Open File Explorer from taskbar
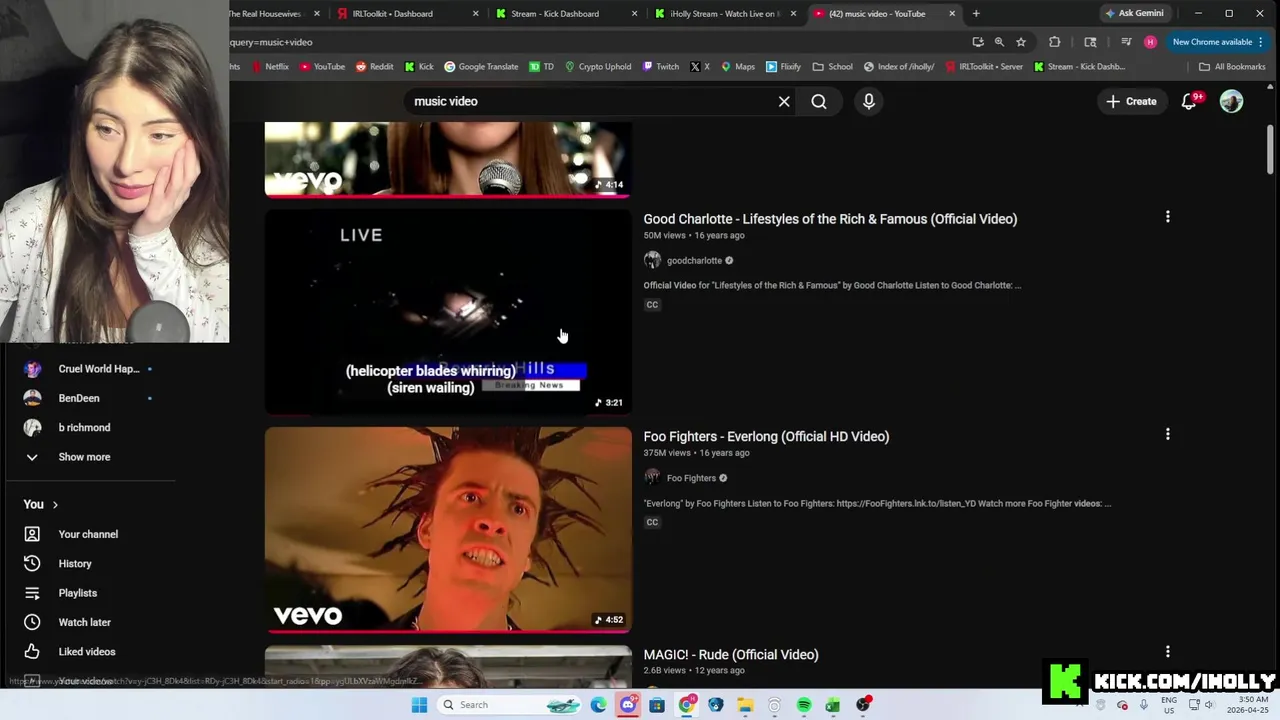The width and height of the screenshot is (1280, 720). click(x=745, y=705)
